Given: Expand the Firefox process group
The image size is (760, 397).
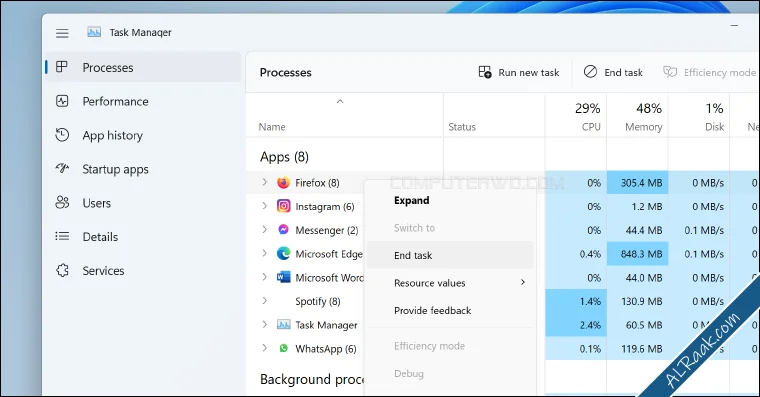Looking at the screenshot, I should [x=264, y=182].
